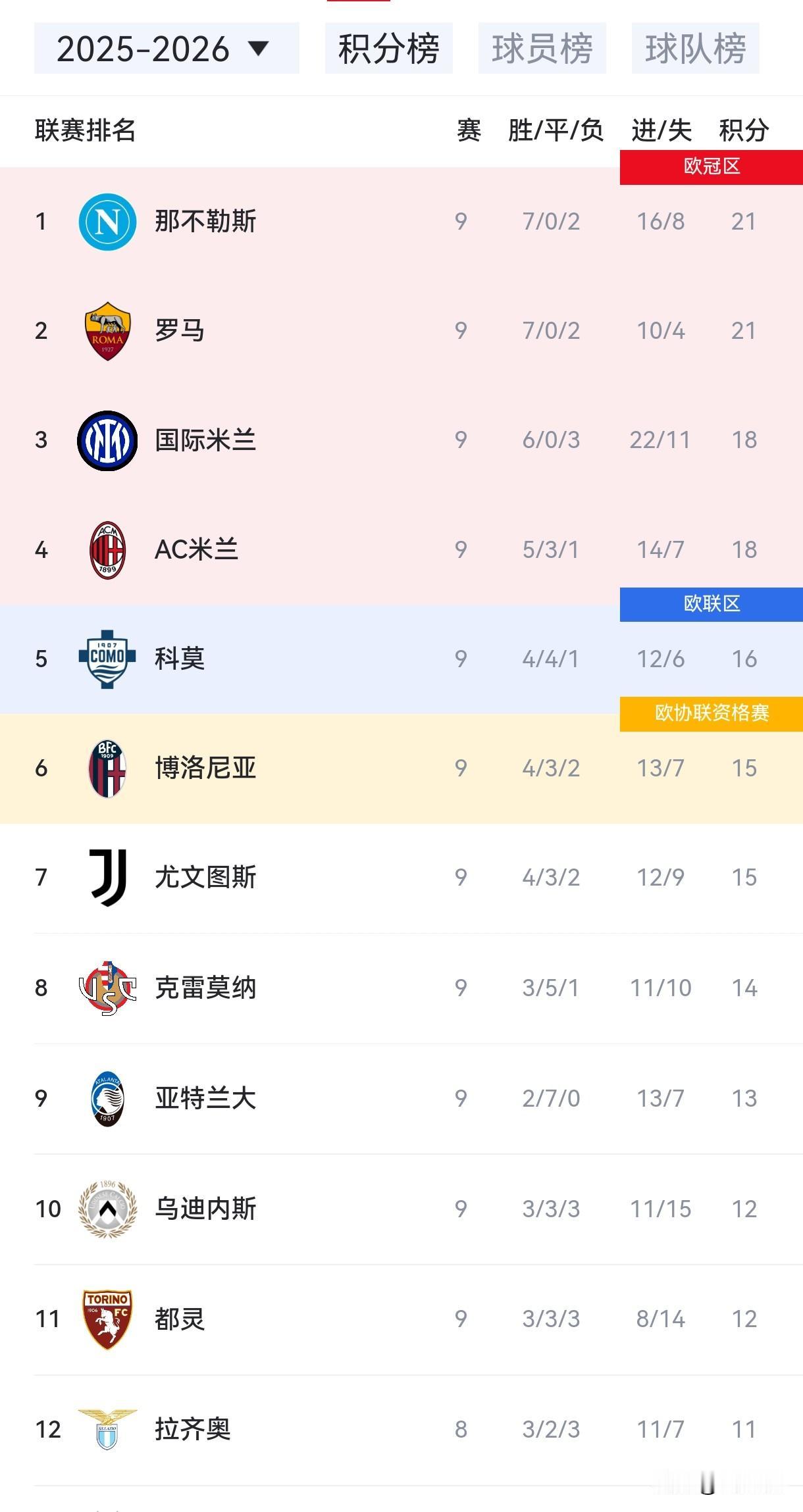Select the Inter Milan logo
This screenshot has height=1512, width=803.
(107, 440)
